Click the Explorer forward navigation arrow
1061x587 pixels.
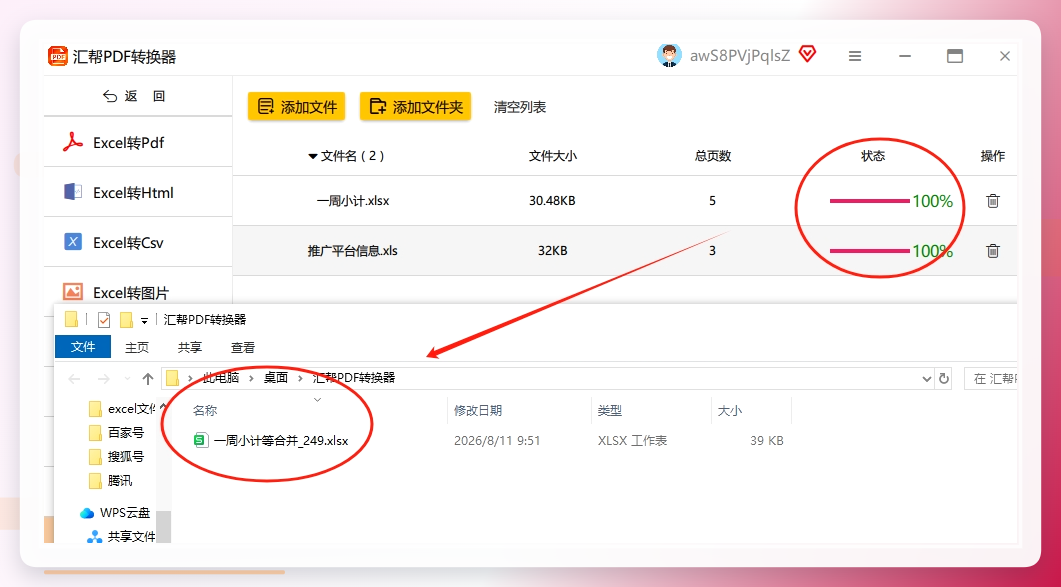point(104,378)
